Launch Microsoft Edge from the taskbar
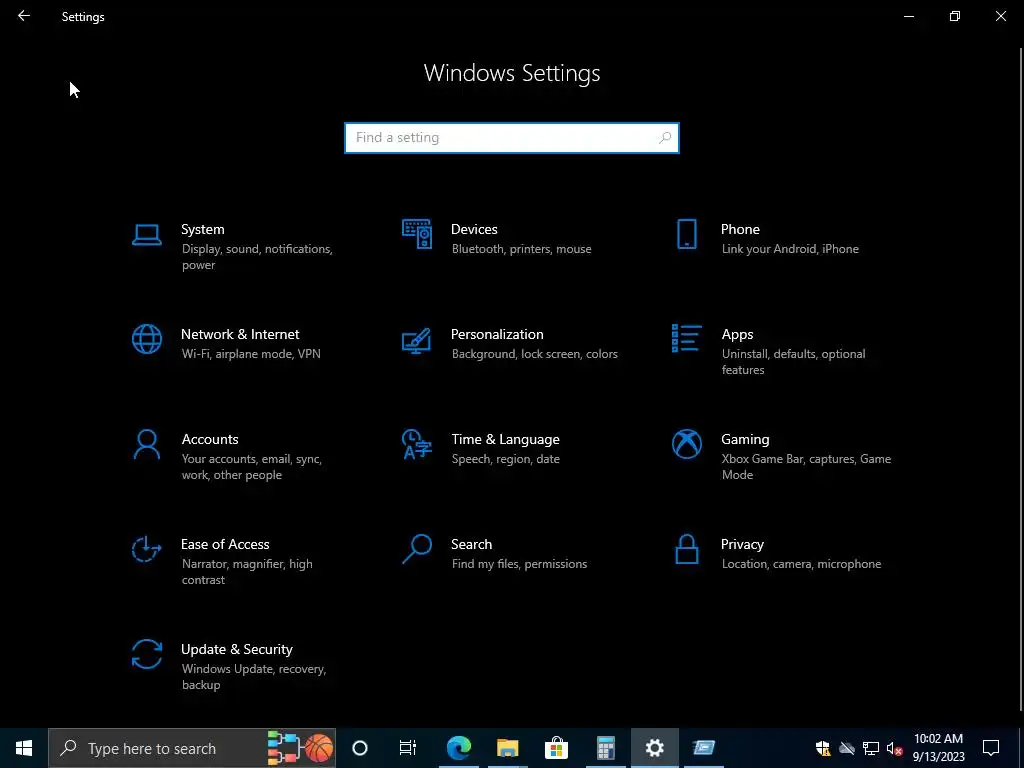This screenshot has height=768, width=1024. coord(458,748)
